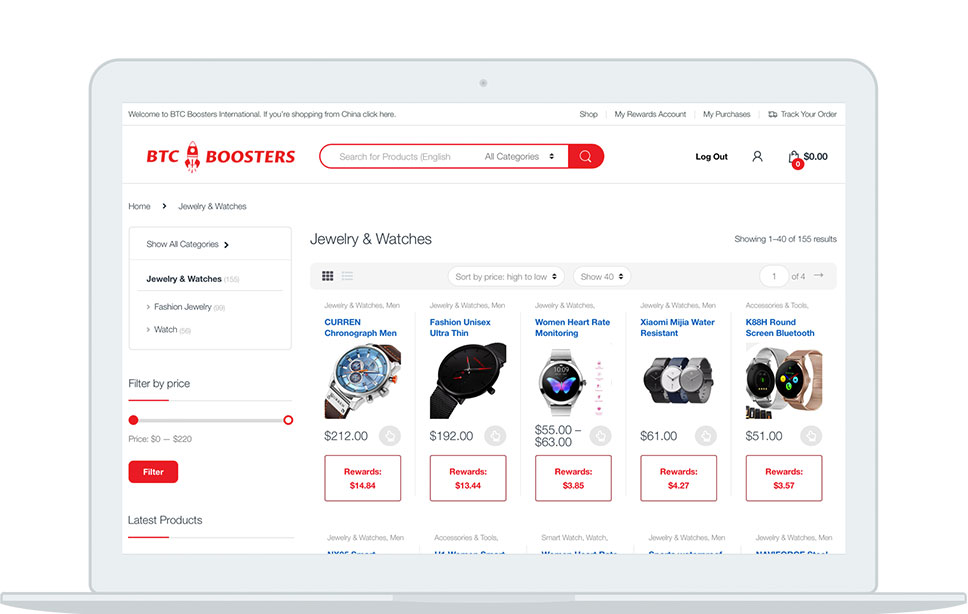Image resolution: width=968 pixels, height=614 pixels.
Task: Click the Rewards: $4.27 box
Action: coord(678,478)
